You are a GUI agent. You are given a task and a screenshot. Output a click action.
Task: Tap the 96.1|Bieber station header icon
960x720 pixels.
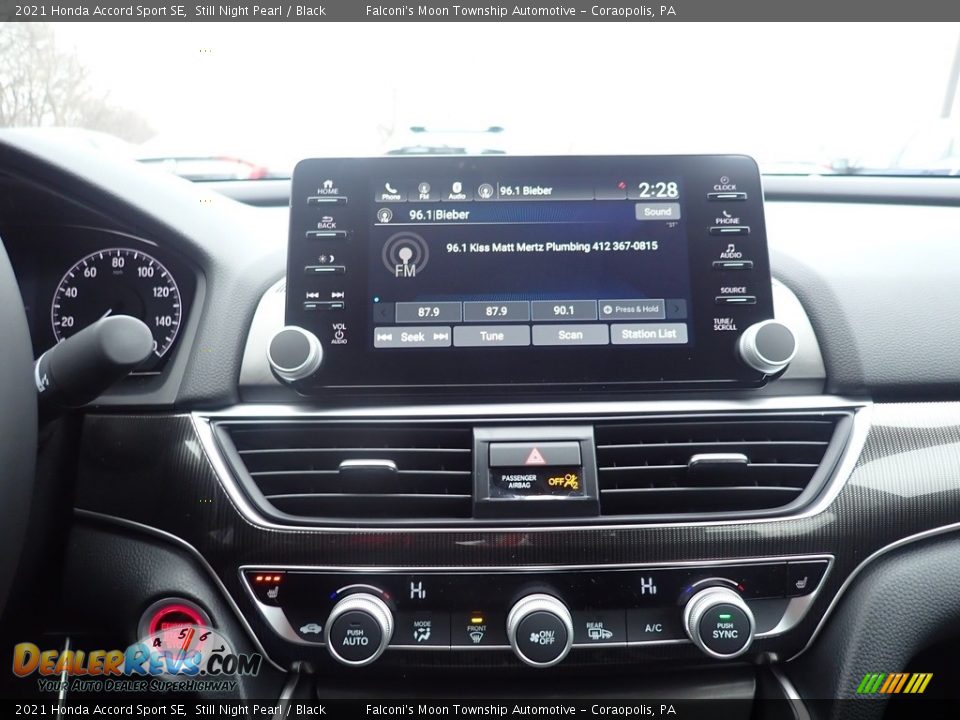coord(384,215)
